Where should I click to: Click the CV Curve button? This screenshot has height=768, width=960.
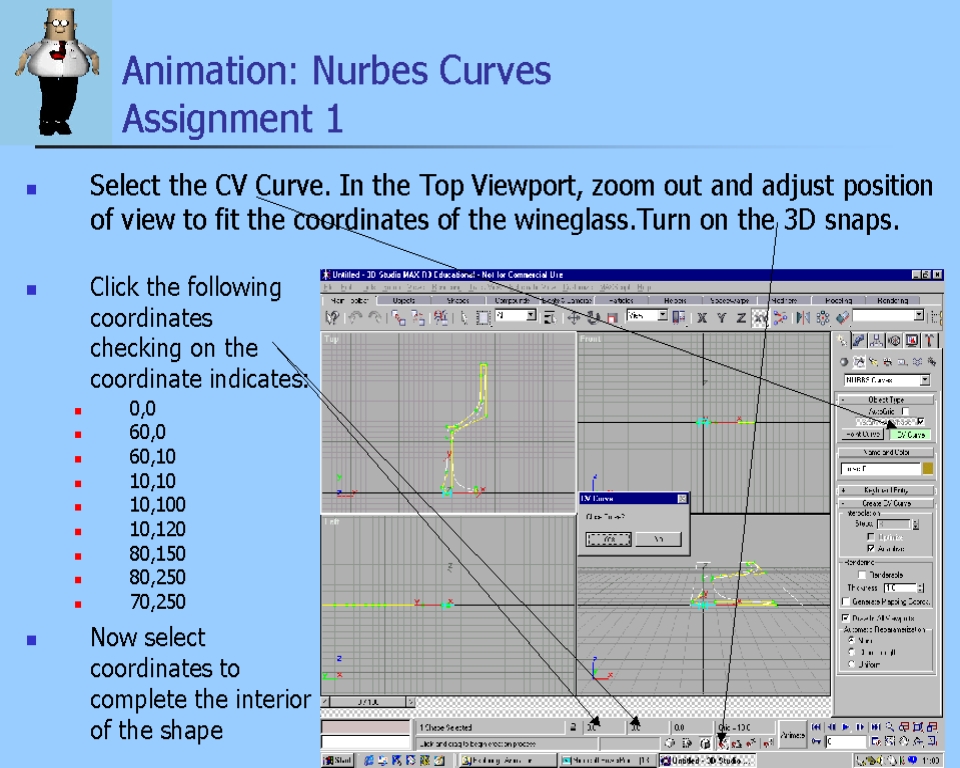click(910, 435)
